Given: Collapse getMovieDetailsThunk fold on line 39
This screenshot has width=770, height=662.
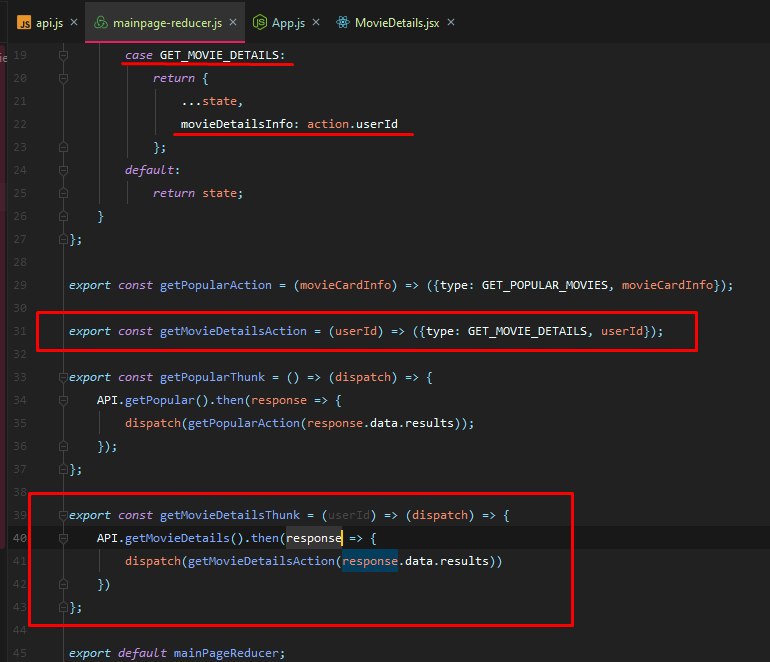Looking at the screenshot, I should [63, 515].
